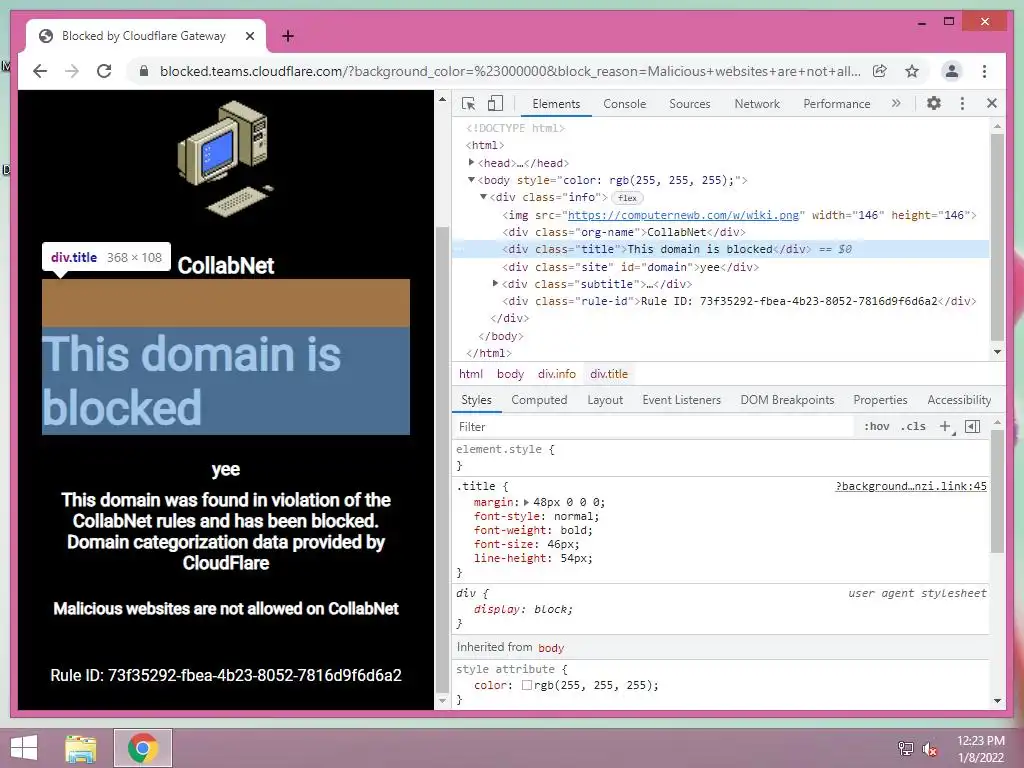
Task: Expand the margin shorthand property triangle
Action: tap(526, 502)
